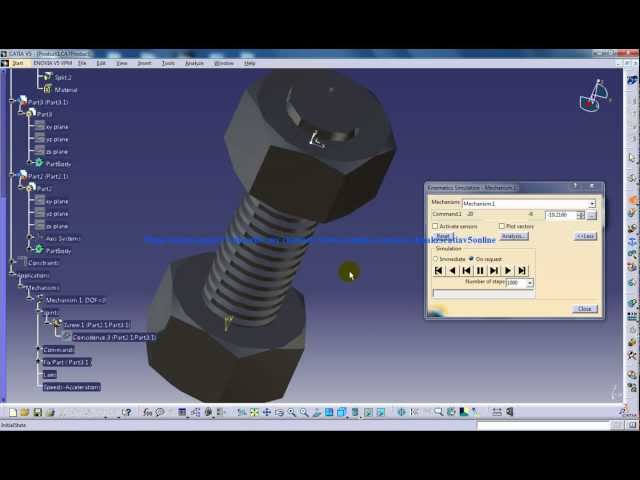The image size is (640, 480).
Task: Click the New document icon in bottom toolbar
Action: 13,412
